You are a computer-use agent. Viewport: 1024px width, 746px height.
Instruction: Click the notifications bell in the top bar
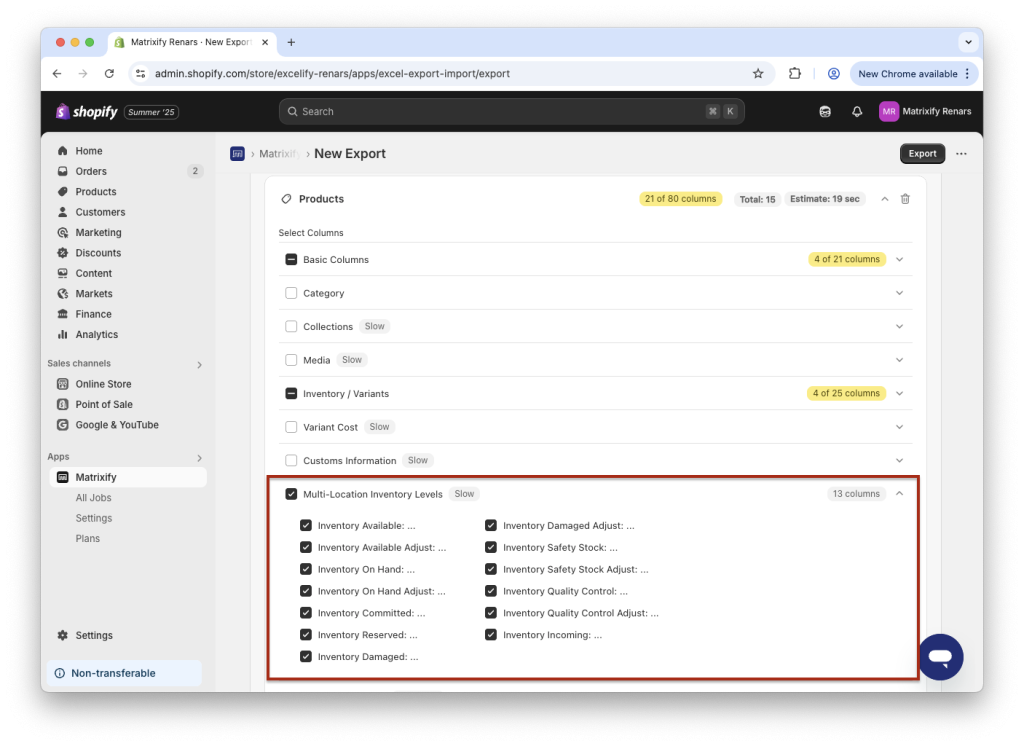(857, 111)
